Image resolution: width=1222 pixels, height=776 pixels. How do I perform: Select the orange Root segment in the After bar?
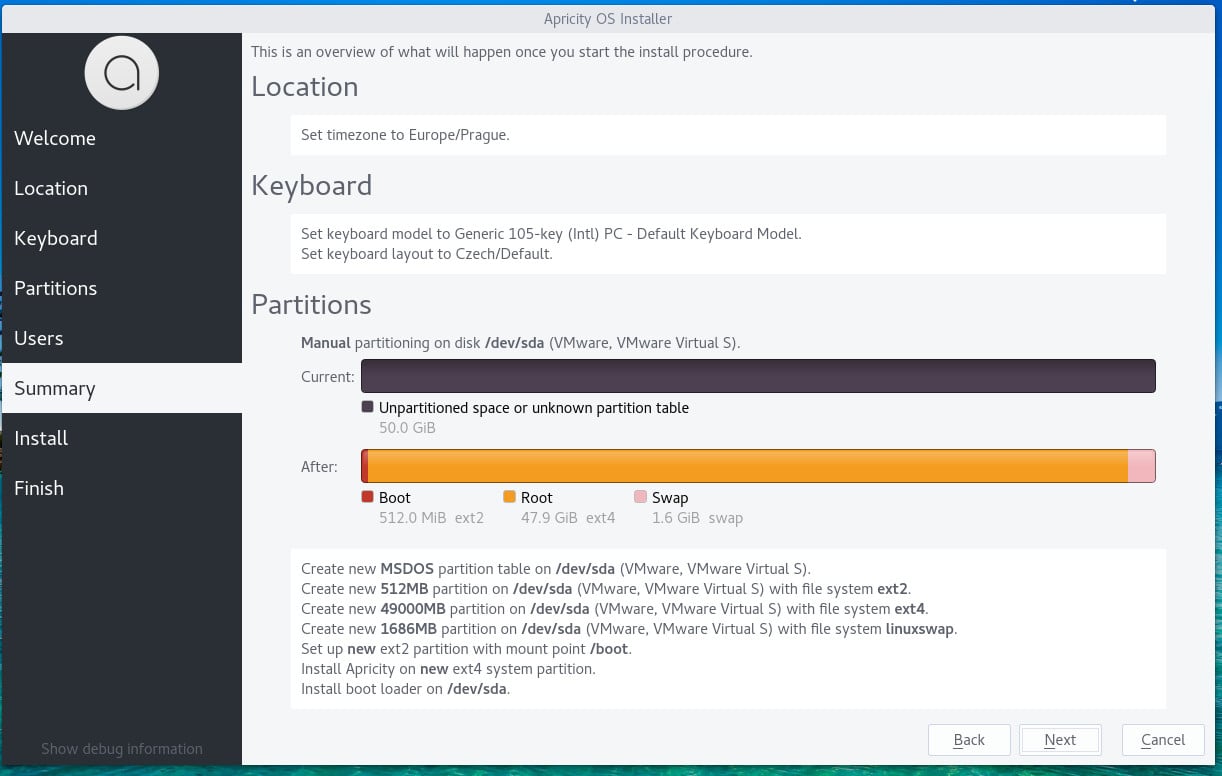740,465
